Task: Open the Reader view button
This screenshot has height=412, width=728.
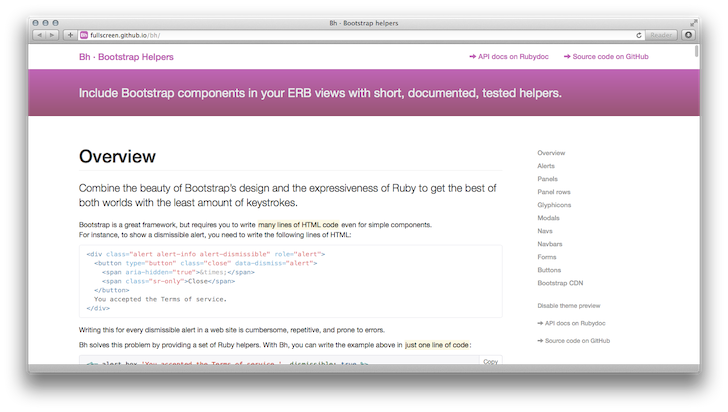Action: click(661, 35)
